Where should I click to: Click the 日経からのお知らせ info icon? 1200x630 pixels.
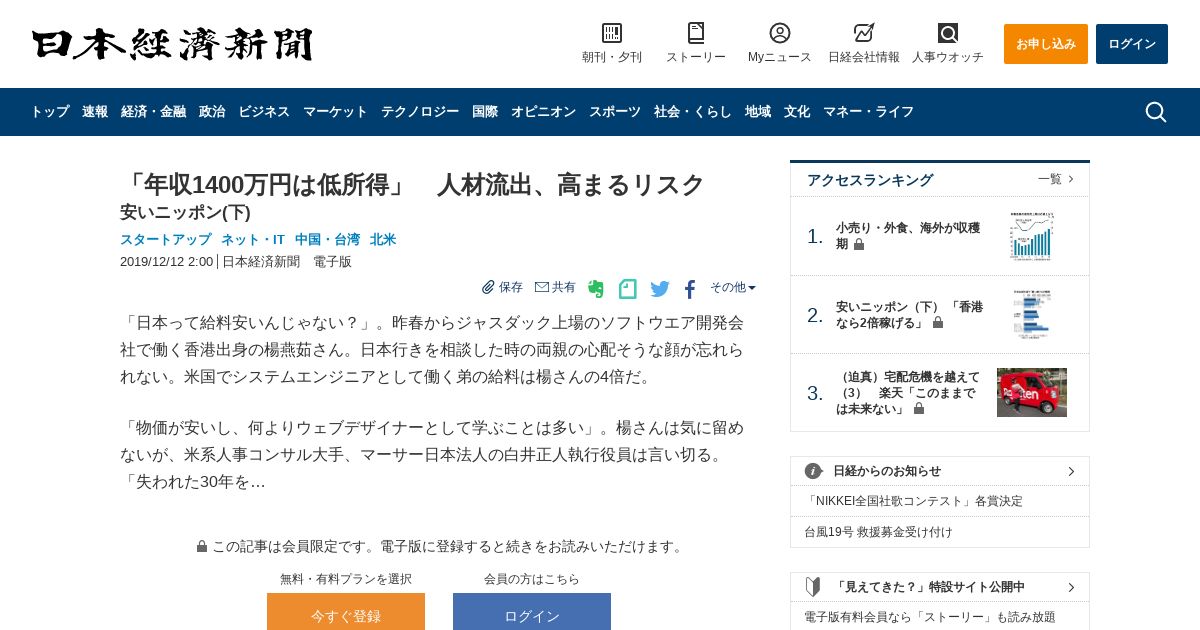pos(814,471)
